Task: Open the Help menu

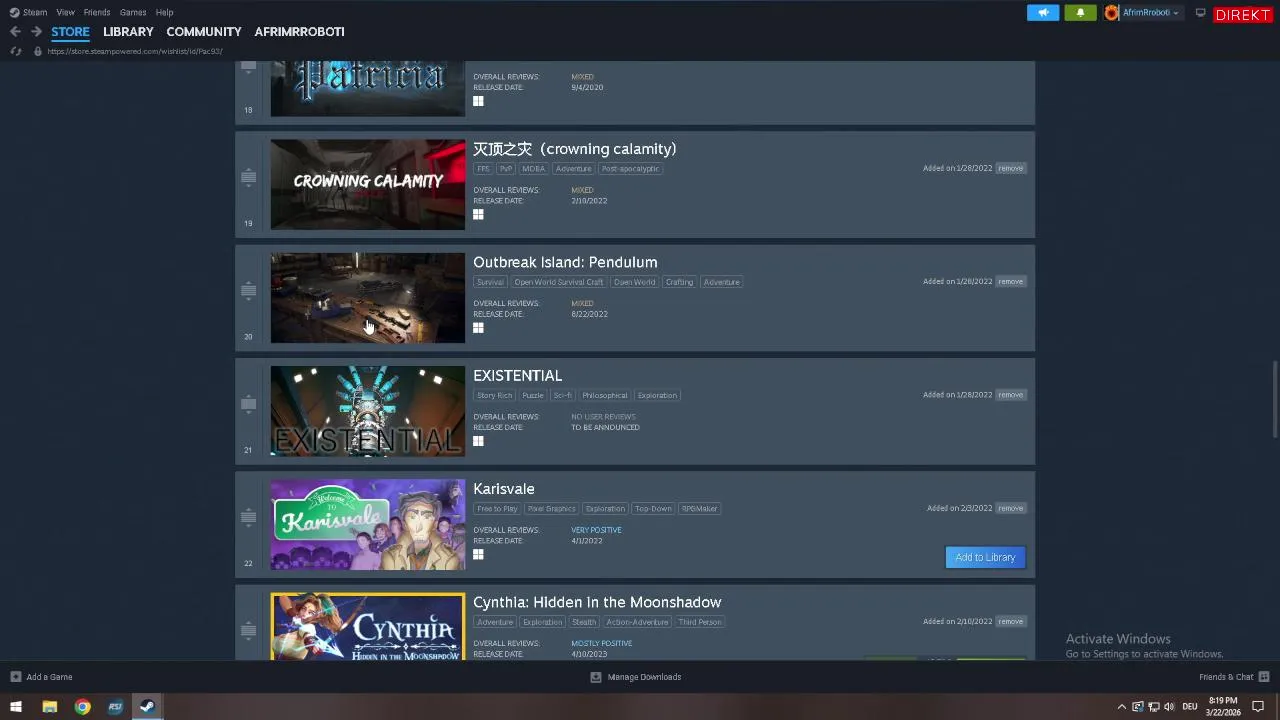Action: (164, 12)
